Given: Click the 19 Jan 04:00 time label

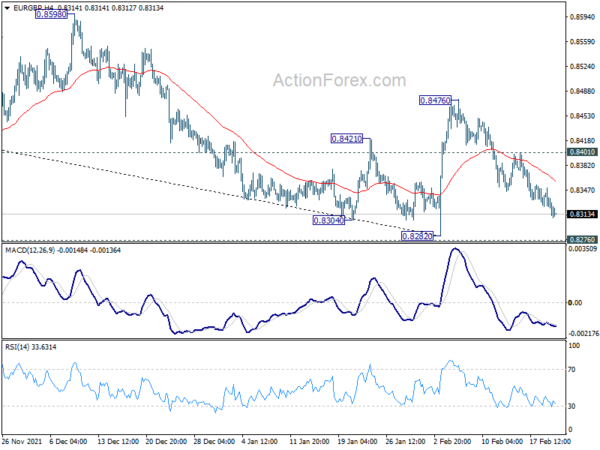Looking at the screenshot, I should pyautogui.click(x=357, y=441).
